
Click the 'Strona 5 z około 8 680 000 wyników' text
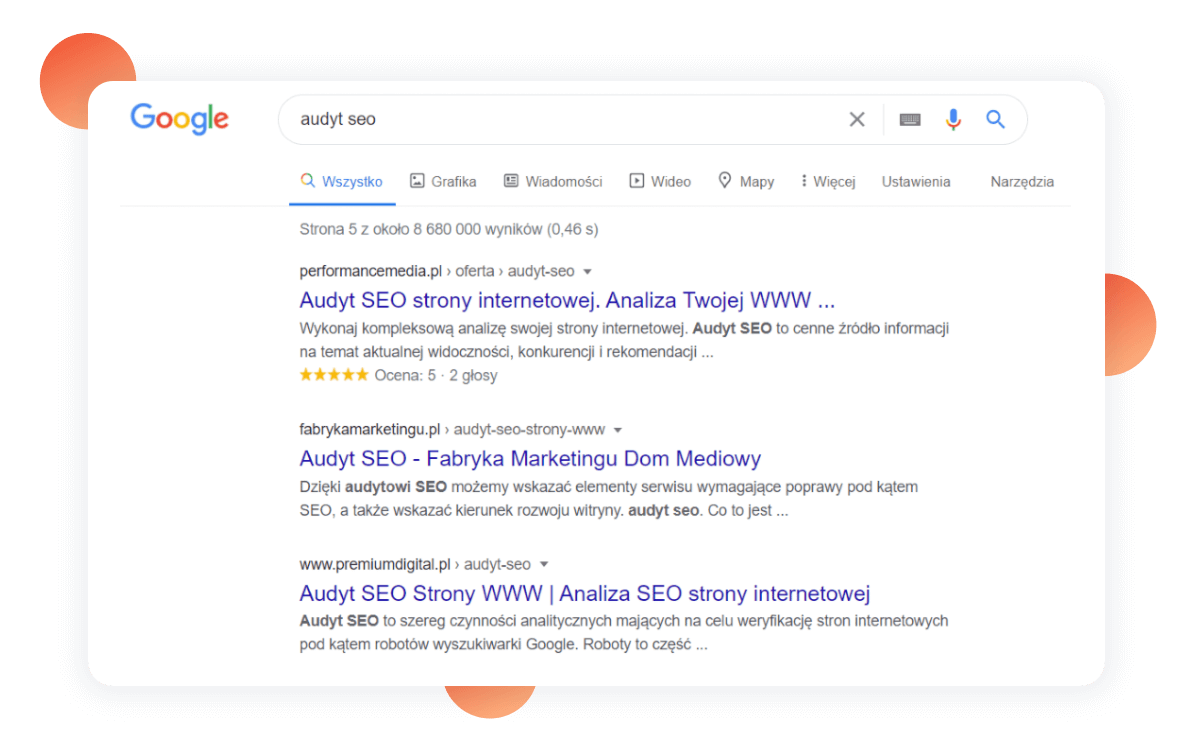tap(449, 230)
